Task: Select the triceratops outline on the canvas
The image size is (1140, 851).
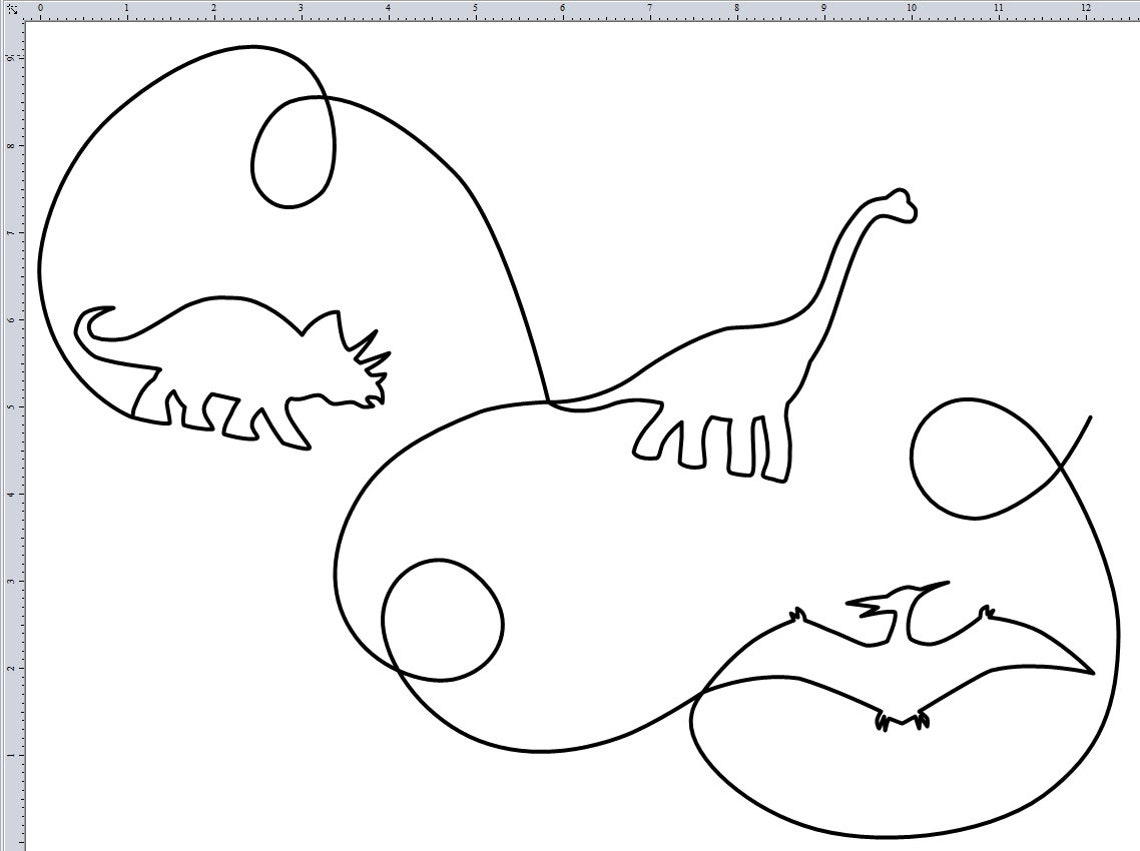Action: [x=233, y=372]
